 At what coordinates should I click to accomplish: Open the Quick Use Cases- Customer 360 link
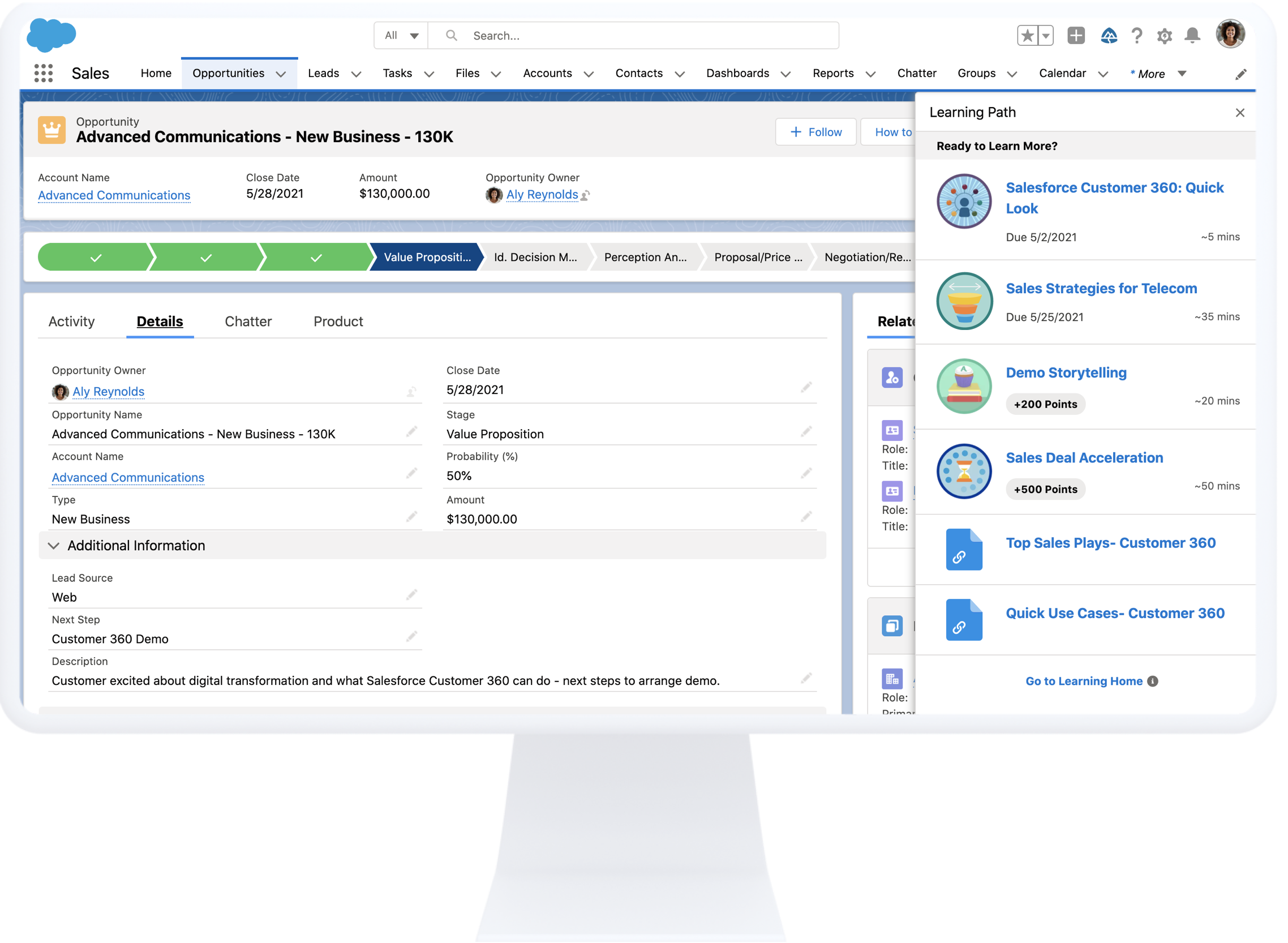(1115, 613)
